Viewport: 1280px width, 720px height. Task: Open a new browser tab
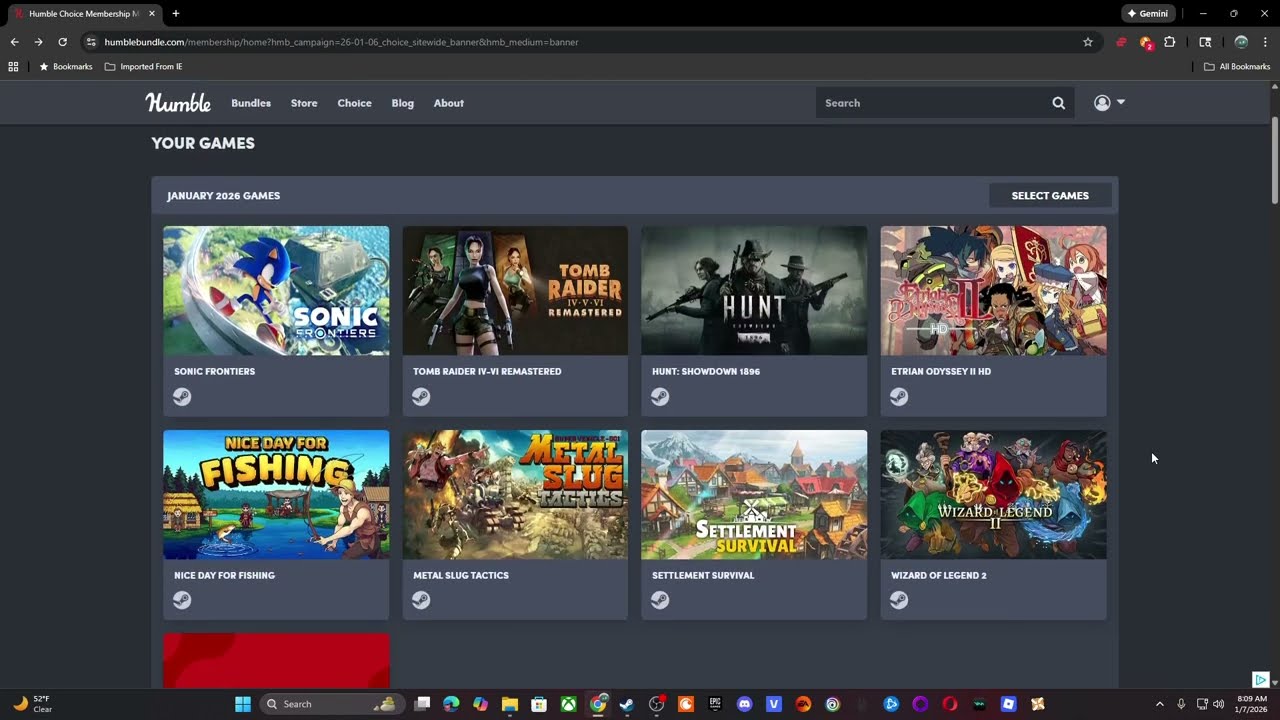(176, 14)
